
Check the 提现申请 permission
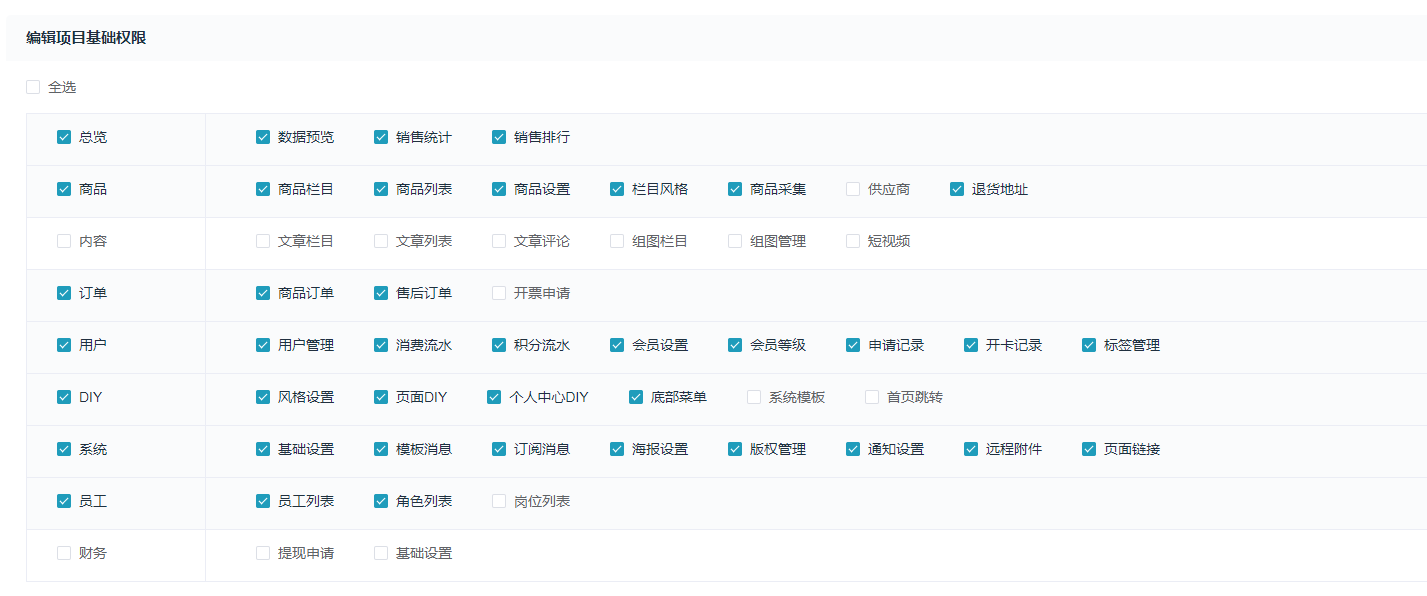(x=263, y=553)
